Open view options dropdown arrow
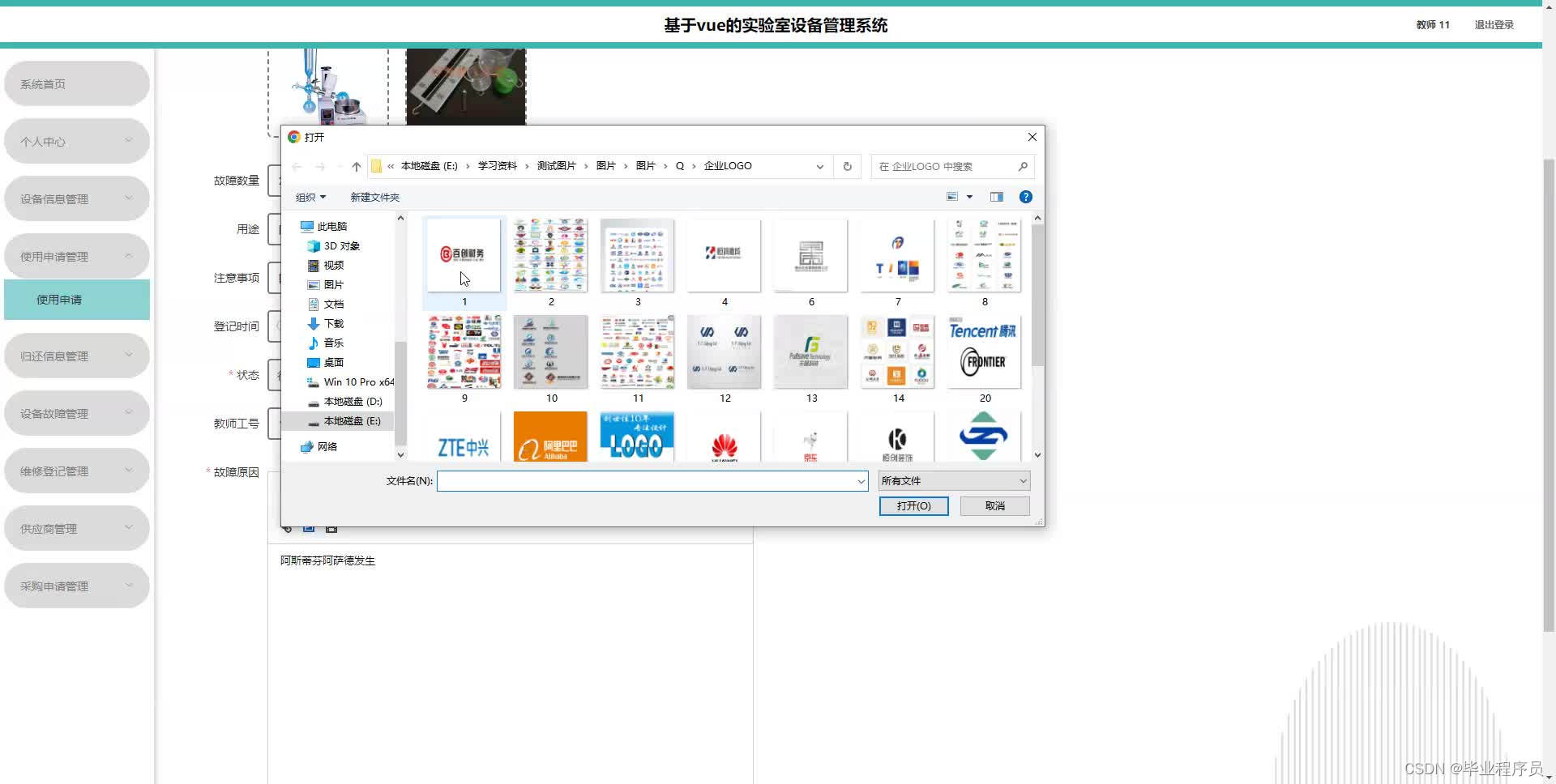This screenshot has height=784, width=1556. click(x=969, y=197)
